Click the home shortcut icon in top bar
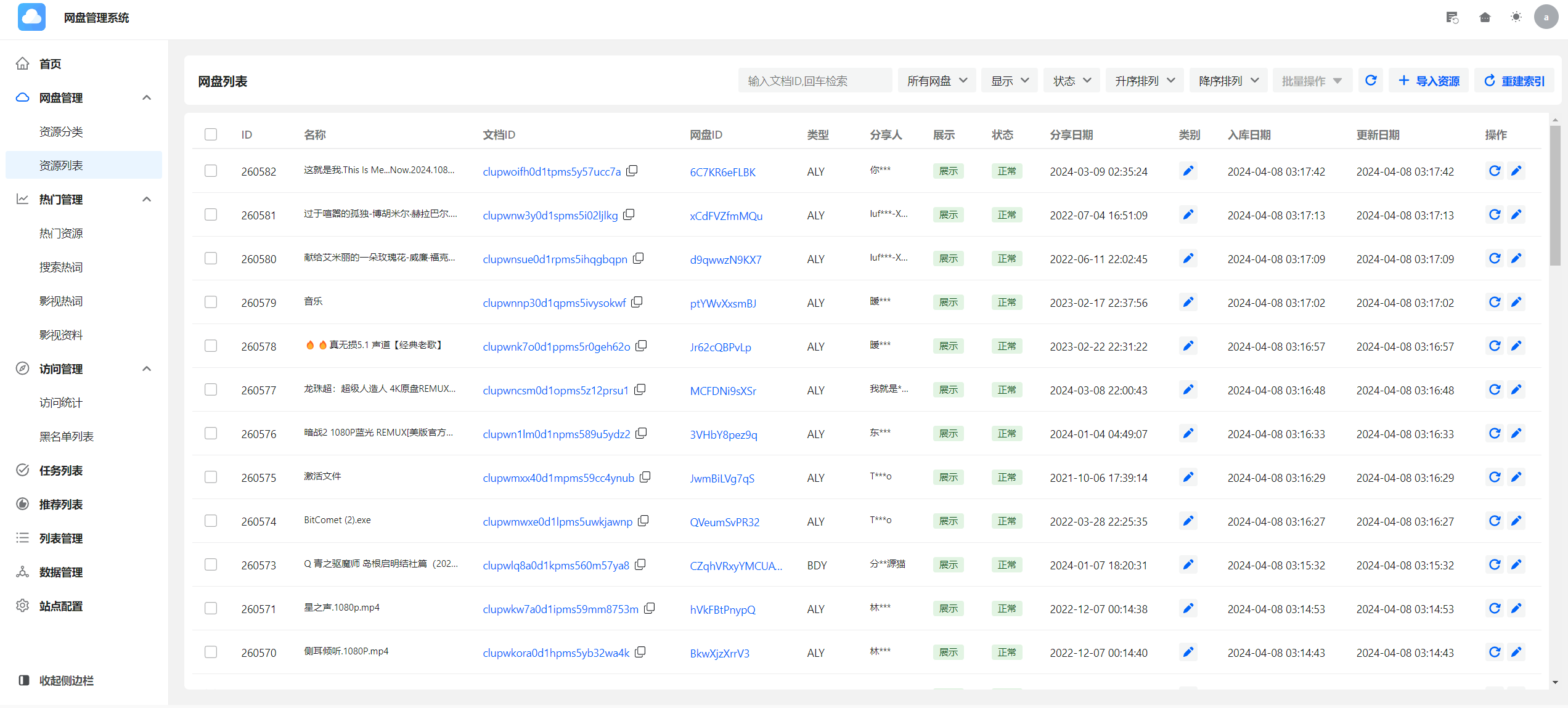Image resolution: width=1568 pixels, height=708 pixels. click(x=1485, y=17)
